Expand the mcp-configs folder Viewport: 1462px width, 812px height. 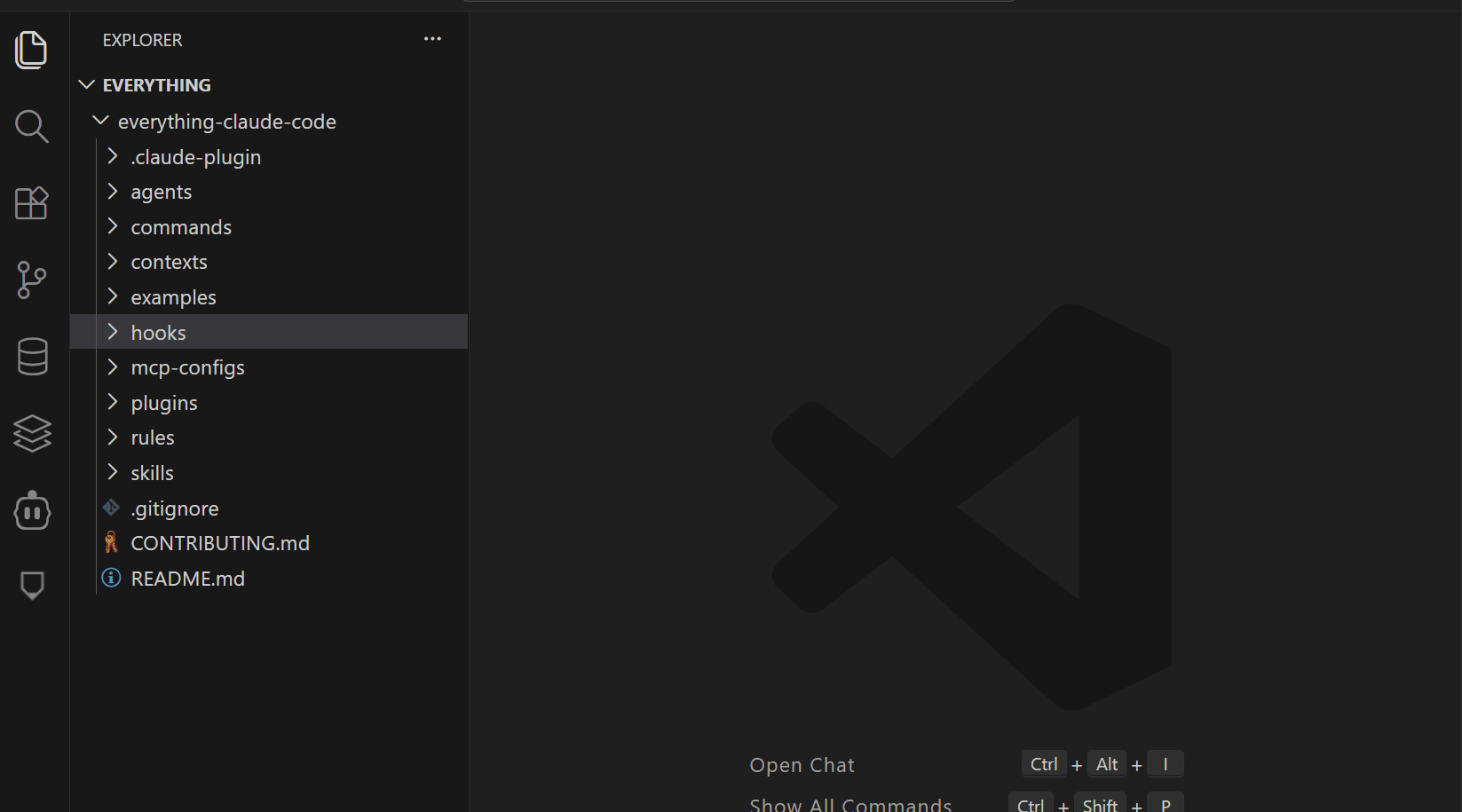[x=269, y=367]
